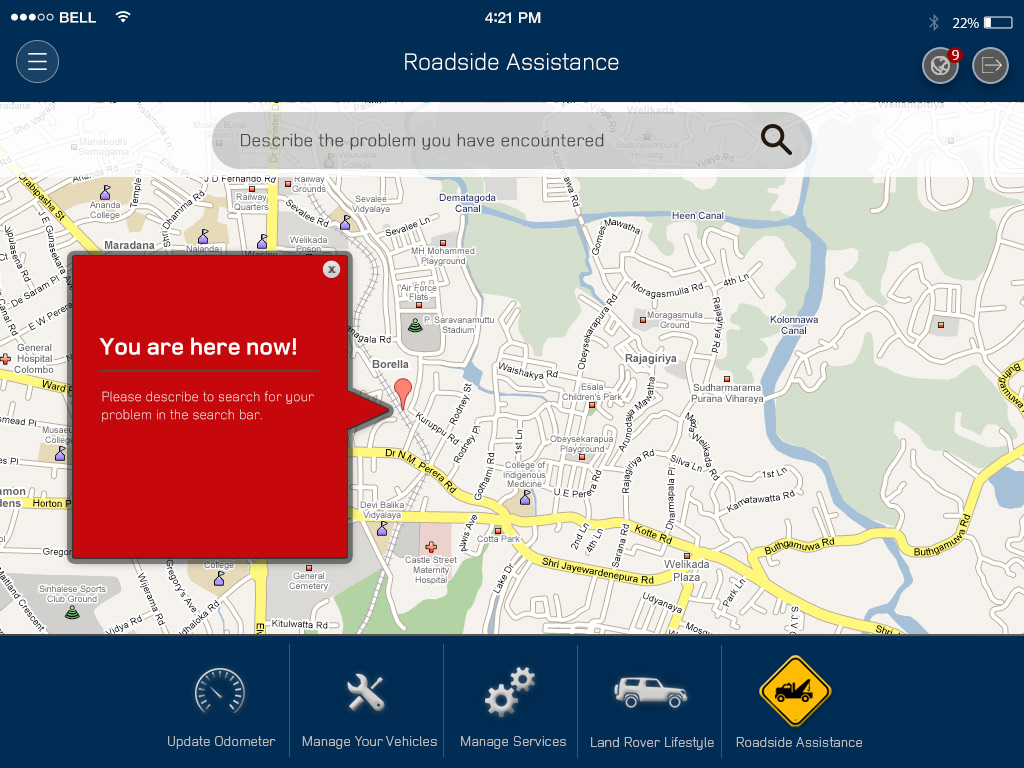Tap Welikada Plaza marker
Screen dimensions: 1024x768
(x=686, y=556)
